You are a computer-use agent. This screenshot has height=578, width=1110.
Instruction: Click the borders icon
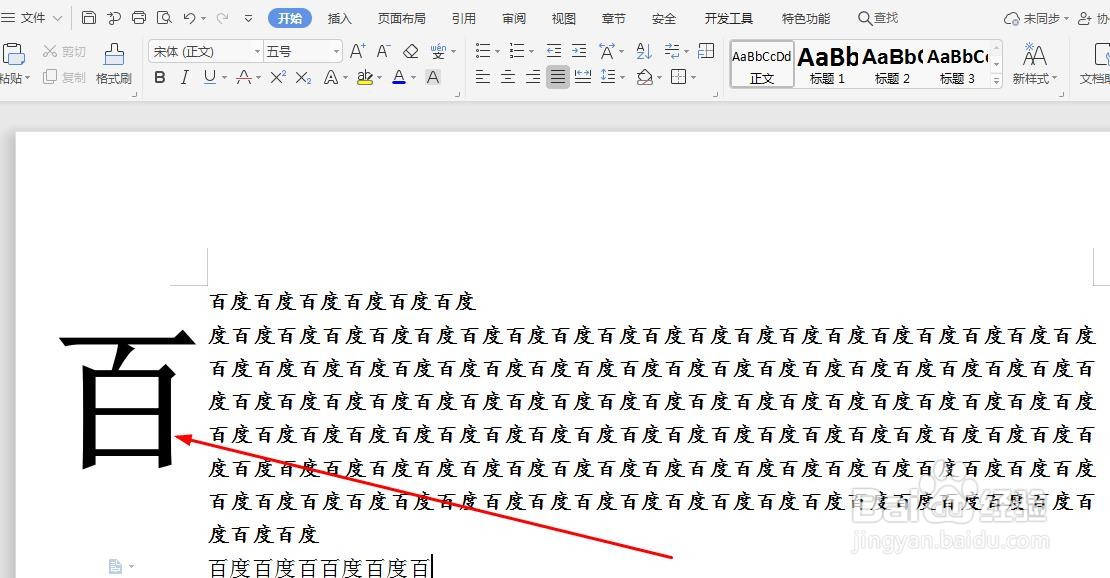point(678,76)
